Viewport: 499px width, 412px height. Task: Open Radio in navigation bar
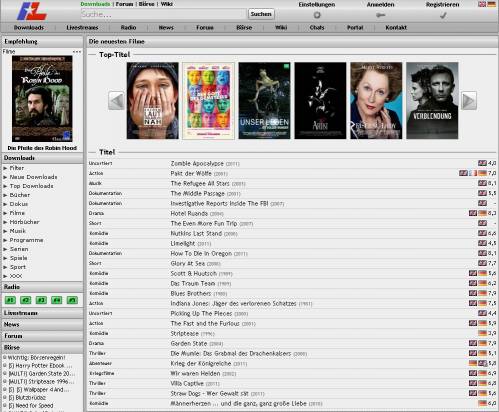(x=128, y=28)
